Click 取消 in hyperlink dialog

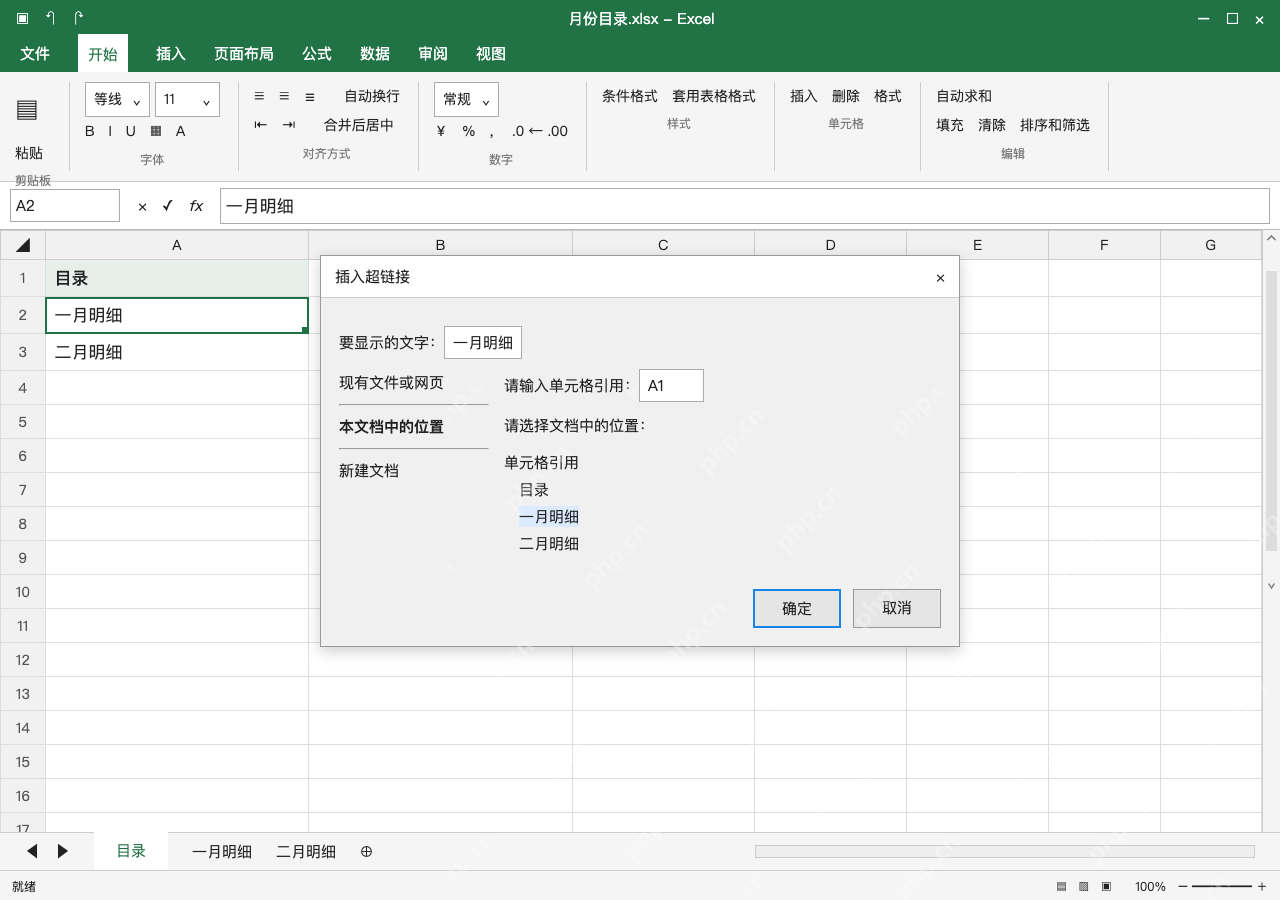(897, 608)
